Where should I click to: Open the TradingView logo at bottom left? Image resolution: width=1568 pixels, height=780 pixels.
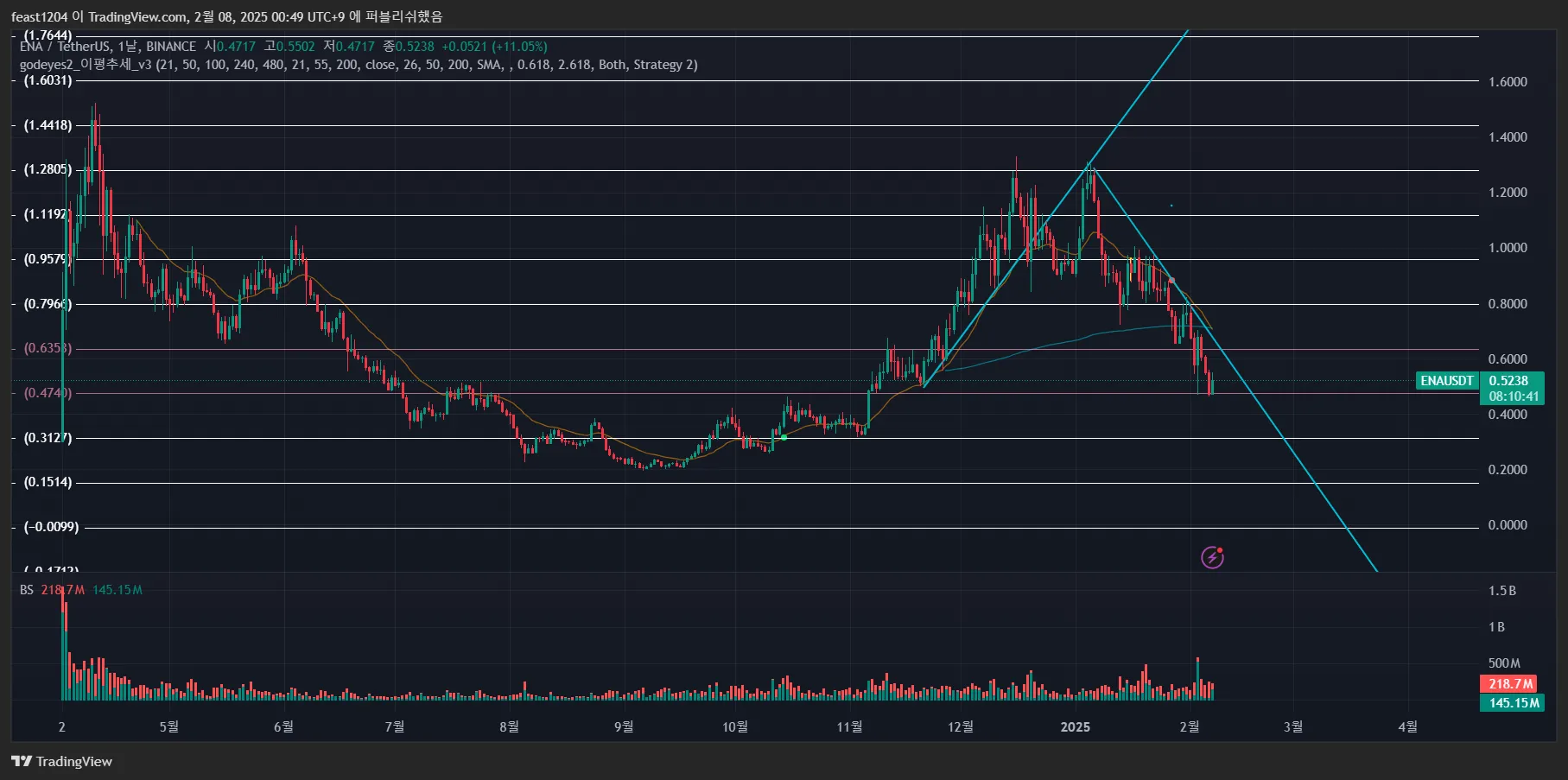[x=61, y=761]
